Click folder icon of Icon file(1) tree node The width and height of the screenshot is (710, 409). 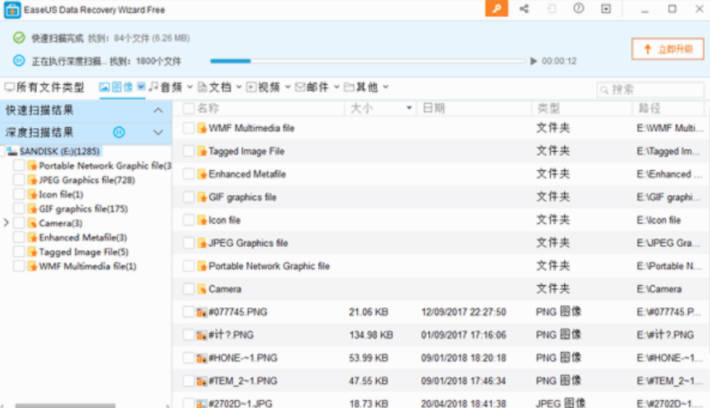pyautogui.click(x=32, y=194)
